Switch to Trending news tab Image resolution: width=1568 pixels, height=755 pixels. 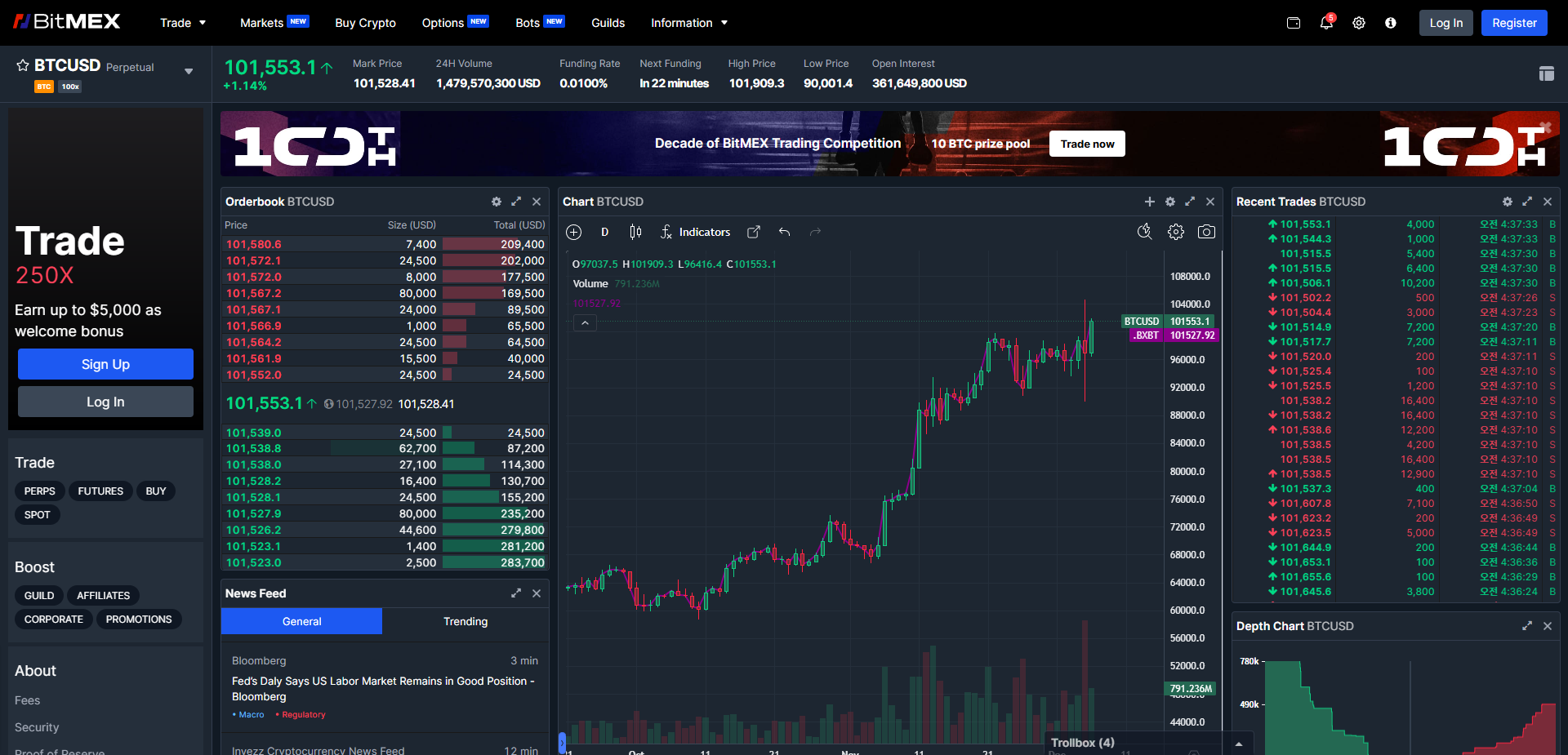[x=465, y=621]
